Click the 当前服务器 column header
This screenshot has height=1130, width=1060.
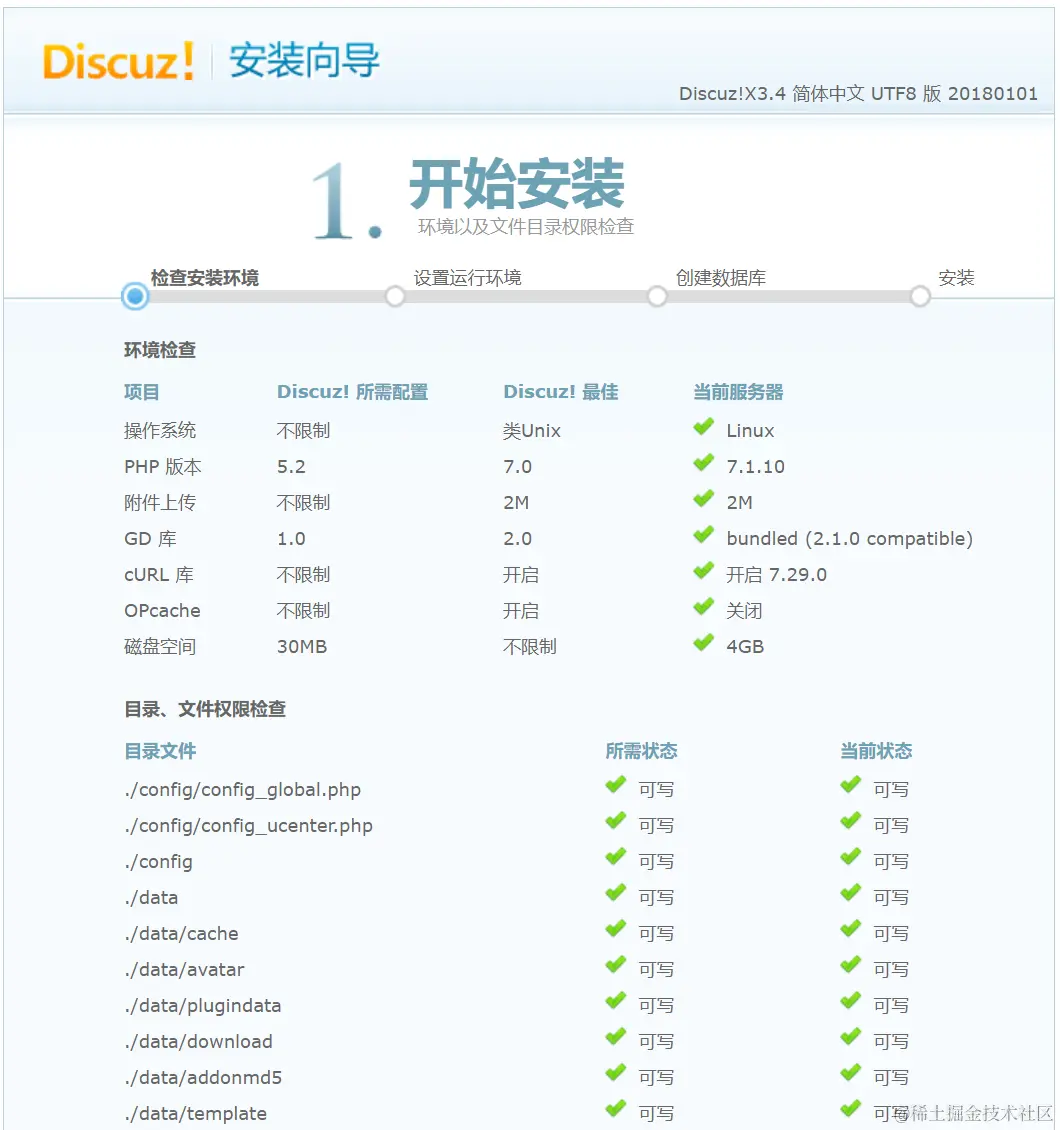[738, 392]
